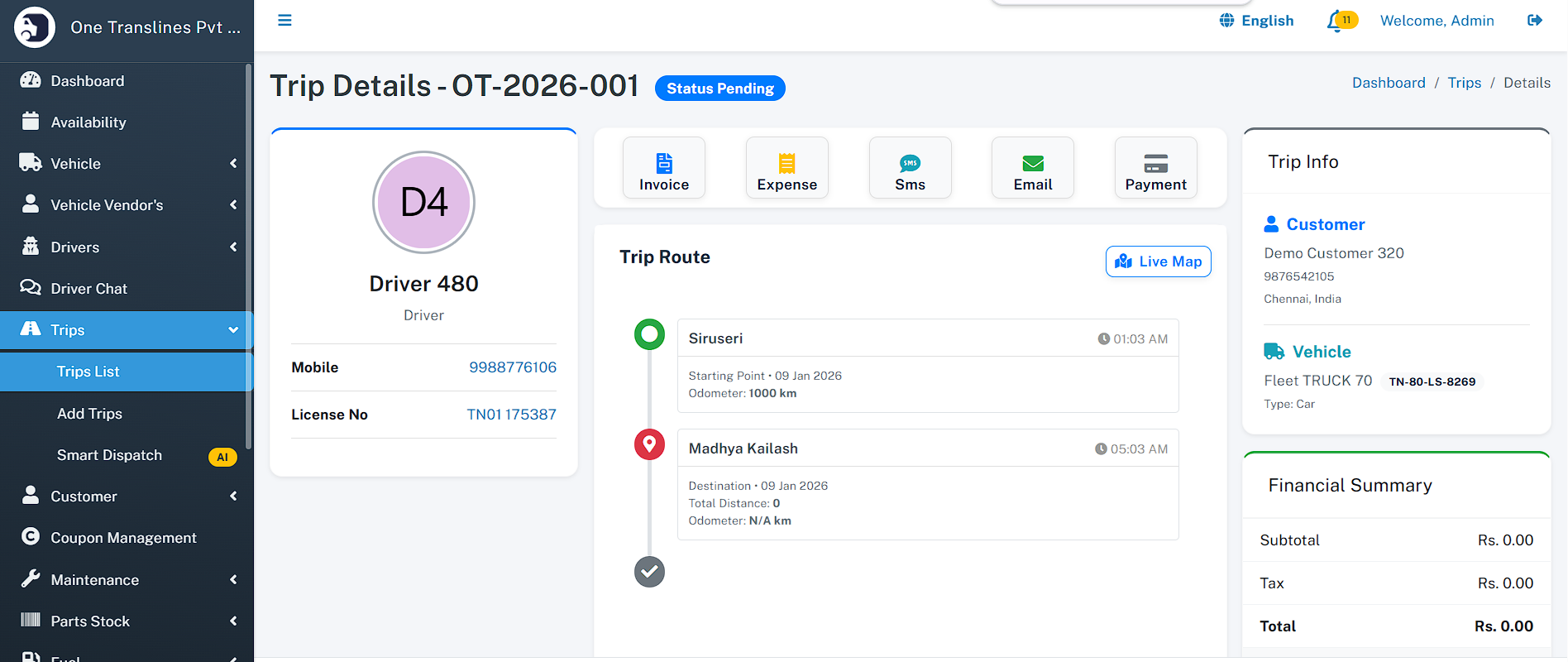This screenshot has height=662, width=1568.
Task: Expand the Drivers sidebar menu
Action: (x=127, y=247)
